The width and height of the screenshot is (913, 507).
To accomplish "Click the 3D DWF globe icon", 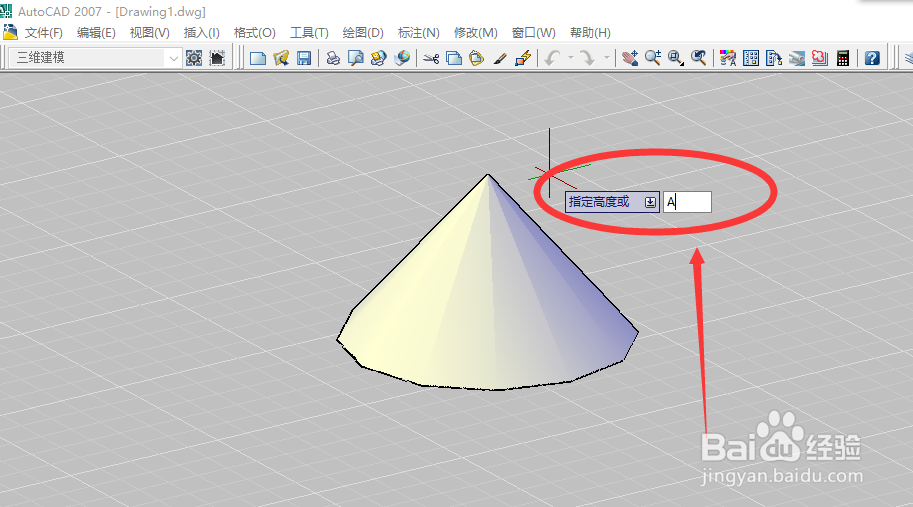I will (402, 58).
